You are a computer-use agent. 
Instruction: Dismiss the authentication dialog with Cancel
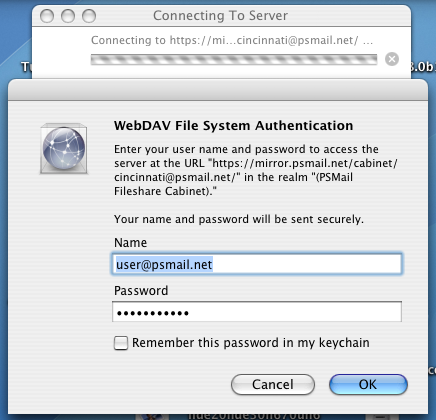pos(273,384)
